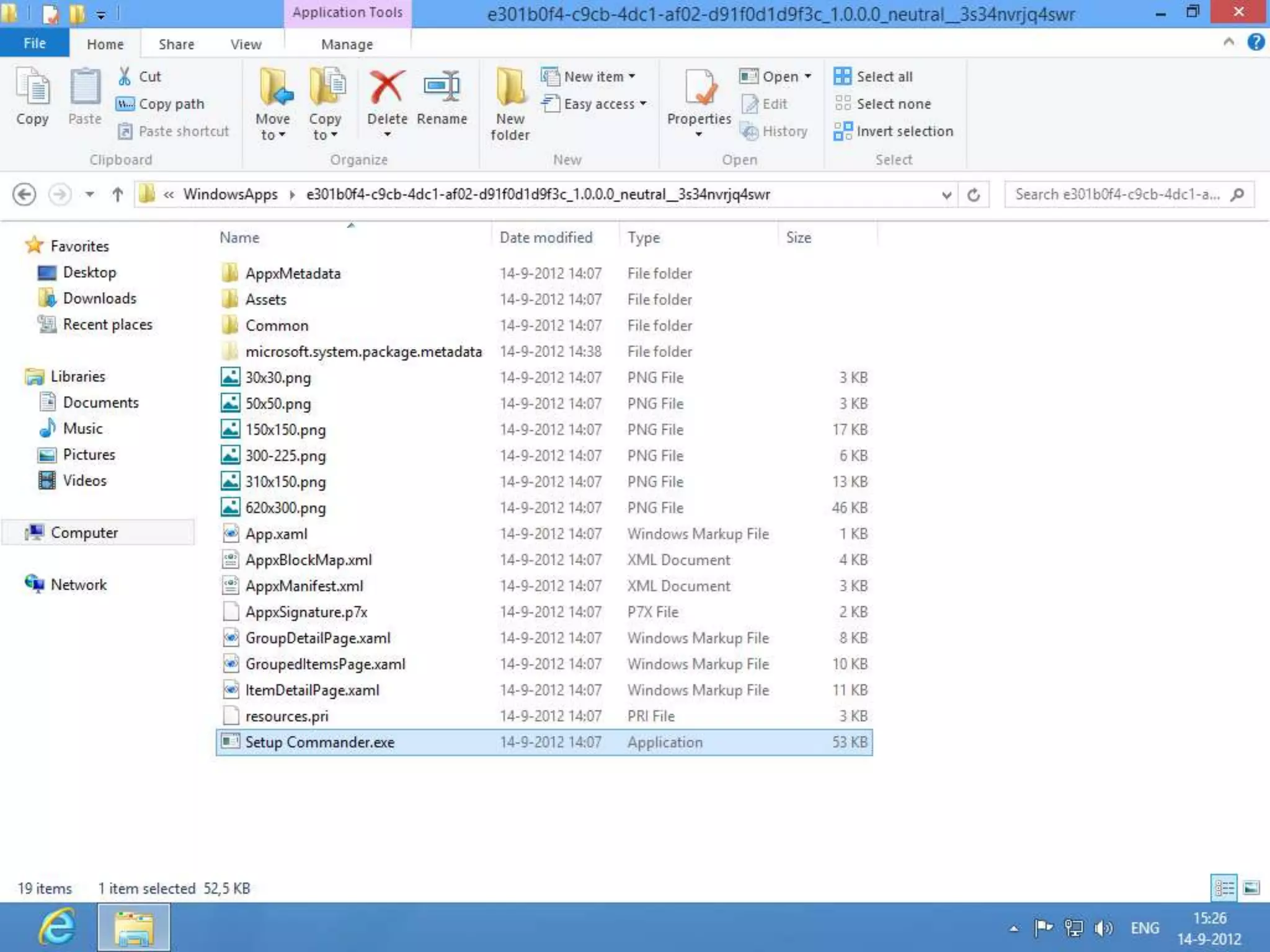Expand the Delete options arrow
This screenshot has width=1270, height=952.
(387, 134)
